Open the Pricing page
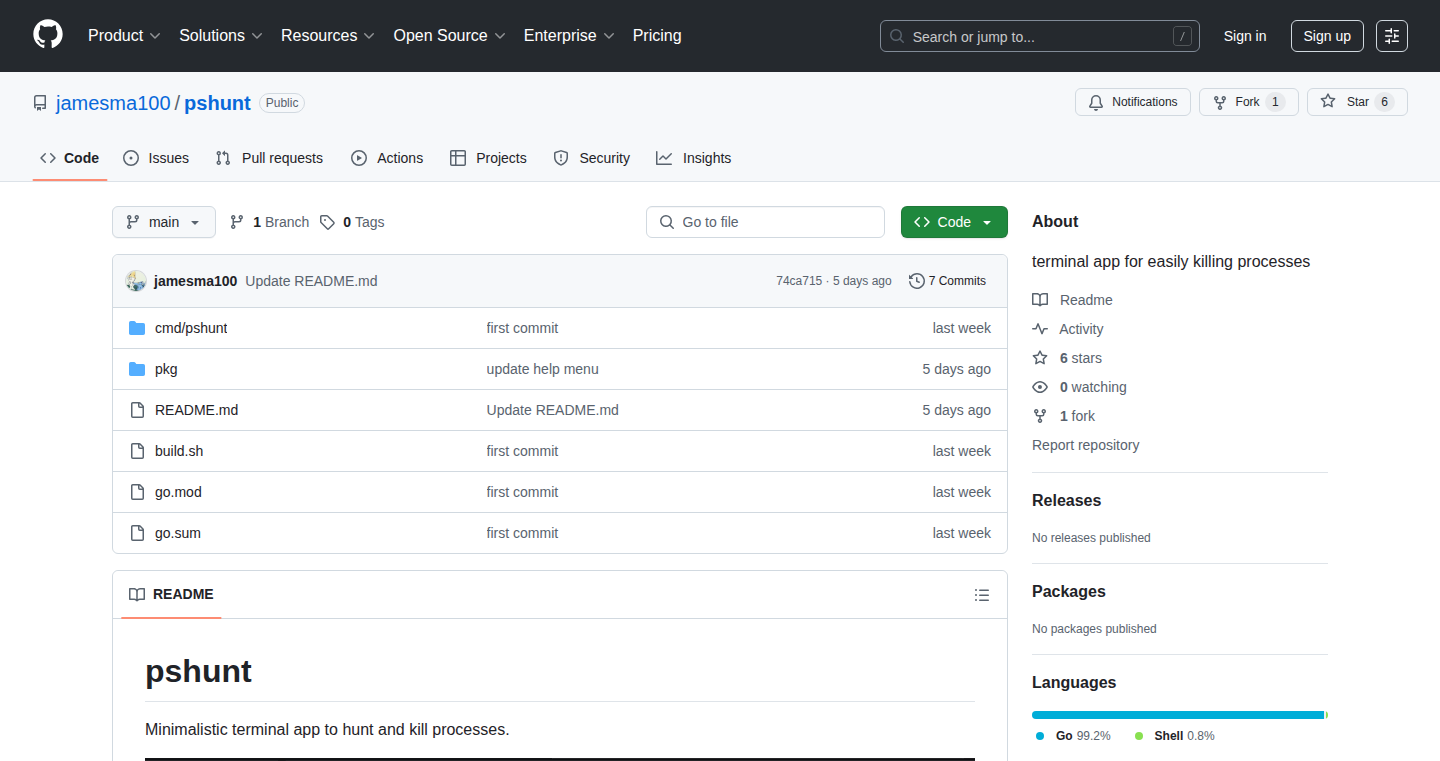The width and height of the screenshot is (1440, 761). (657, 36)
